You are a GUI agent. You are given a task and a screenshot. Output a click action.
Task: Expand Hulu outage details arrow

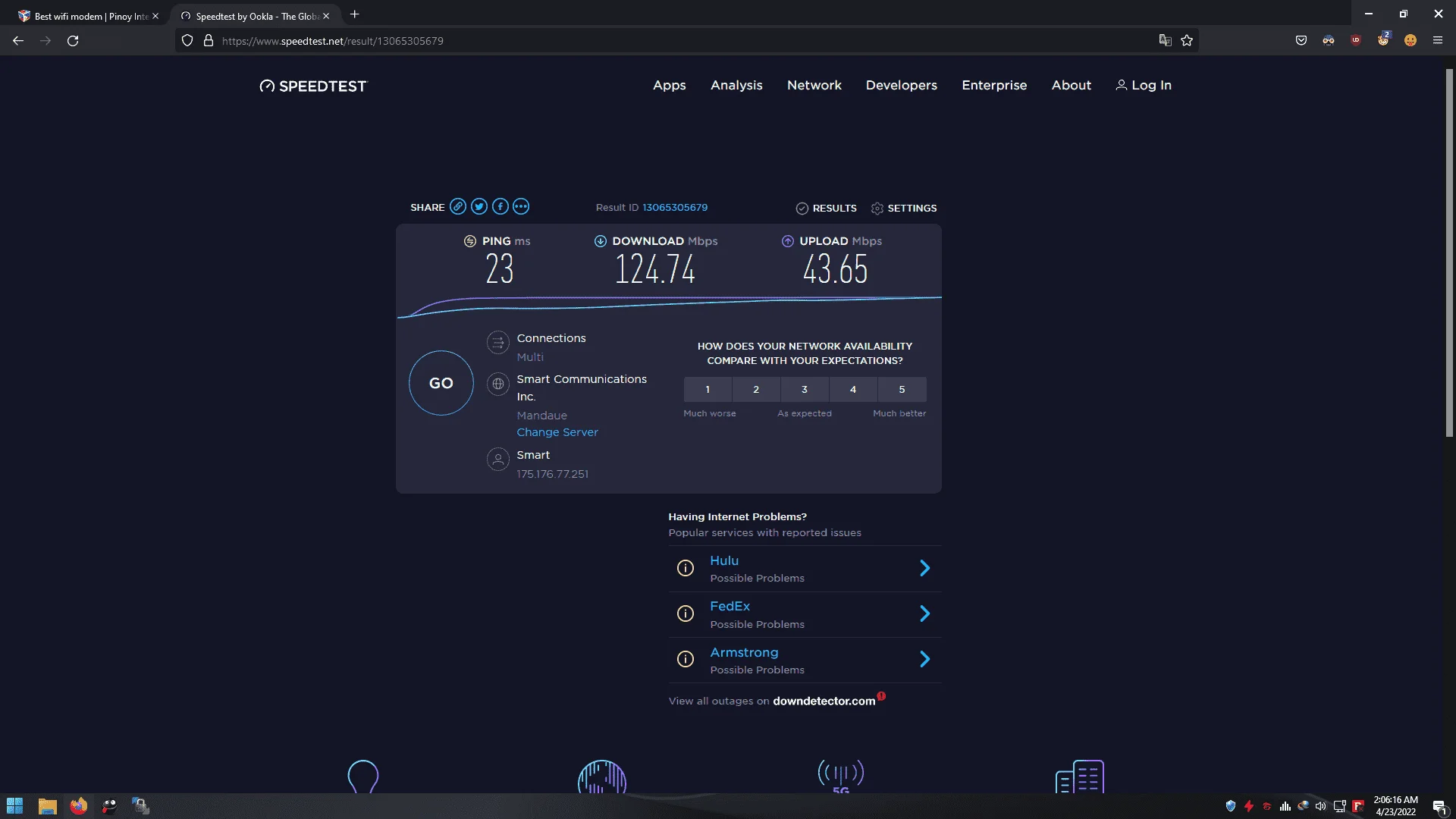coord(924,568)
